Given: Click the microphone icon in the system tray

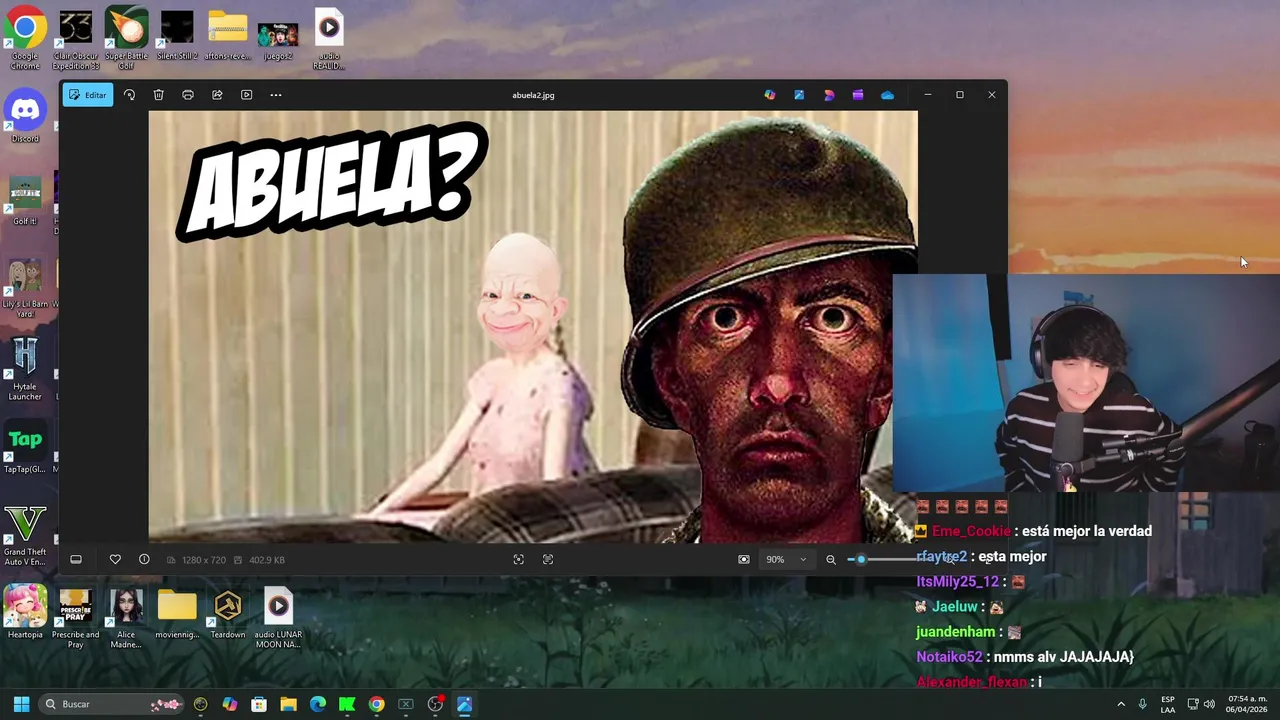Looking at the screenshot, I should tap(1142, 704).
